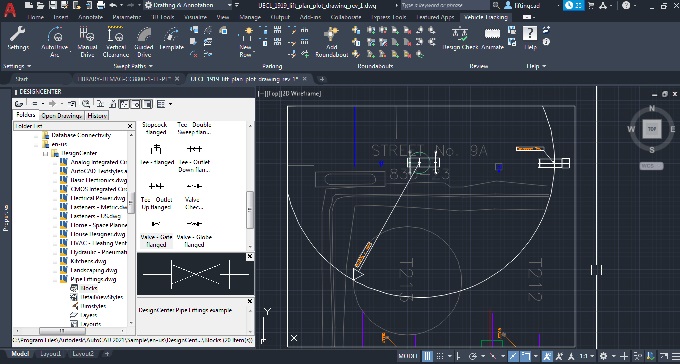The width and height of the screenshot is (680, 364).
Task: Select the Blocks item under Pipe Fittings
Action: click(x=88, y=288)
